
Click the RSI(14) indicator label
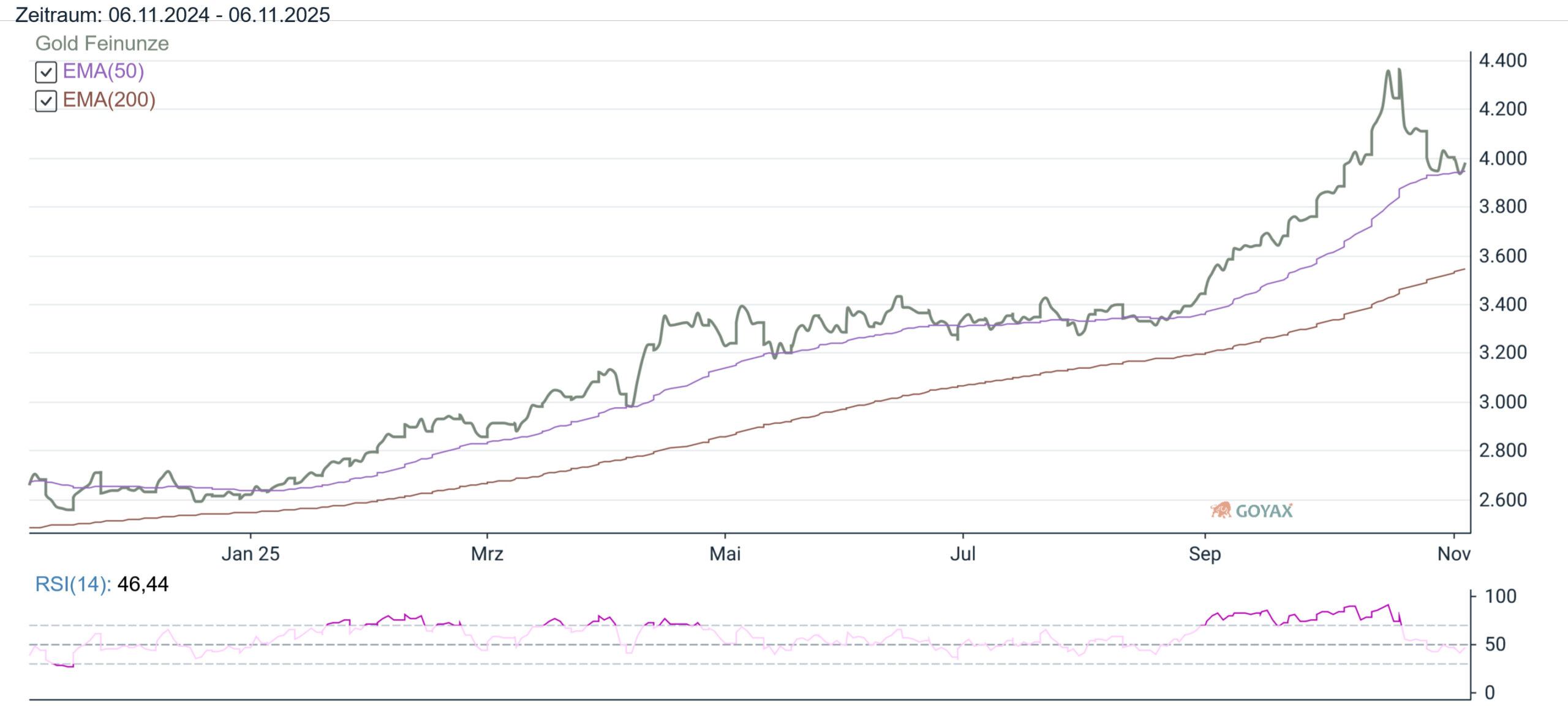(72, 584)
